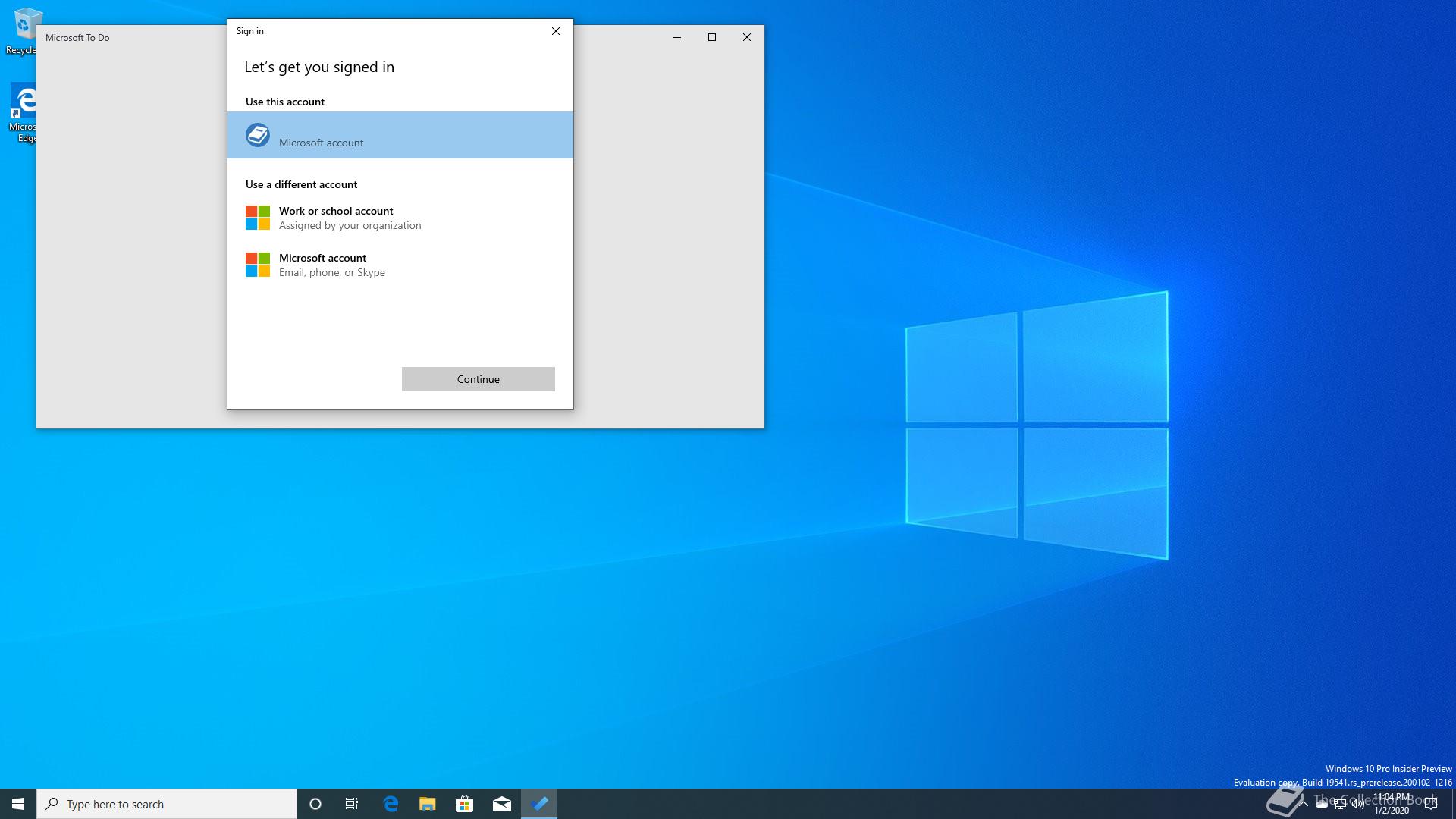
Task: Click the Email, phone, or Skype text
Action: tap(332, 272)
